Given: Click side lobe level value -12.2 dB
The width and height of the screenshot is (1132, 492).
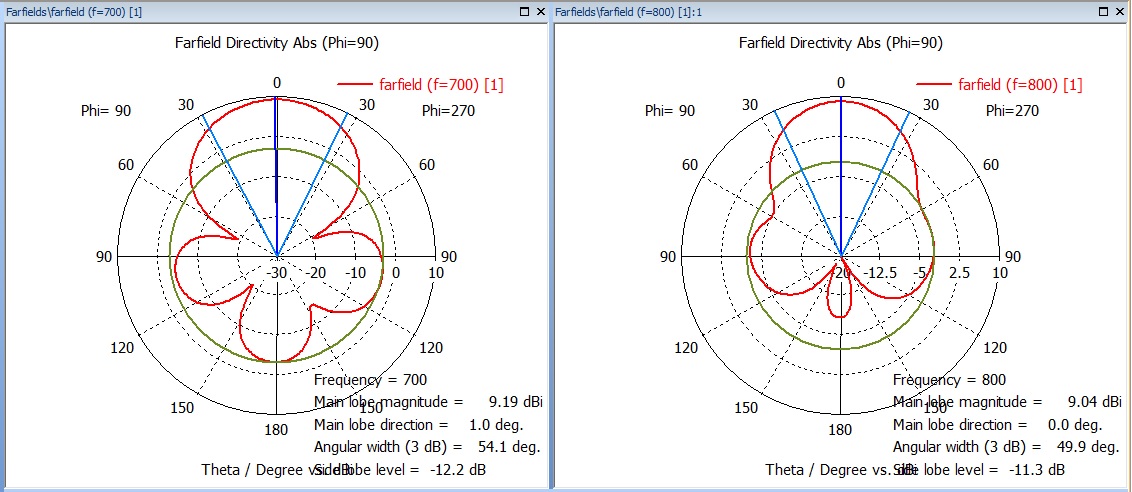Looking at the screenshot, I should coord(458,470).
